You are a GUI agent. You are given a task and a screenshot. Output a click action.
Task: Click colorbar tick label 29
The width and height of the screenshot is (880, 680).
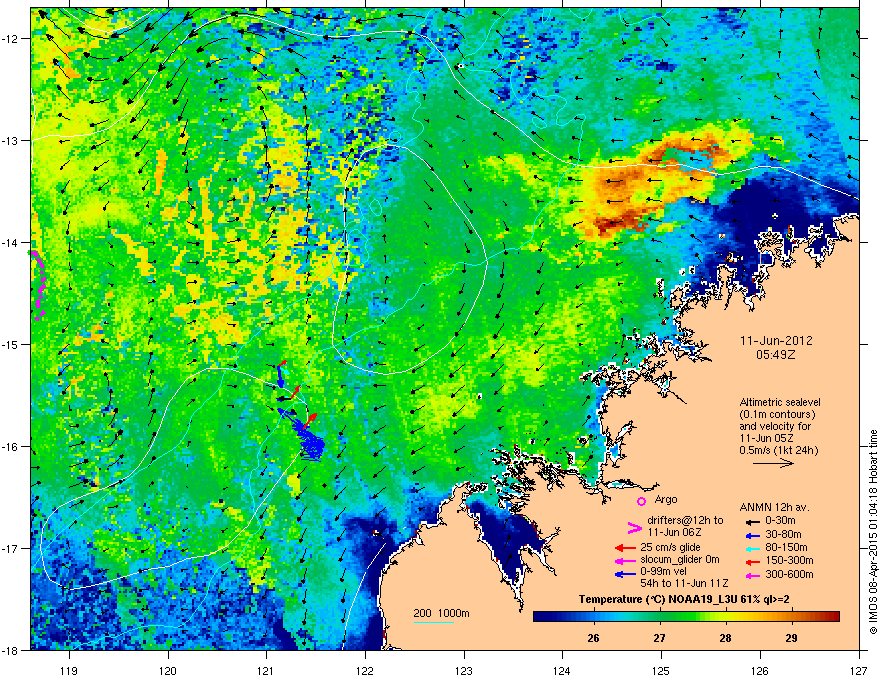point(791,638)
